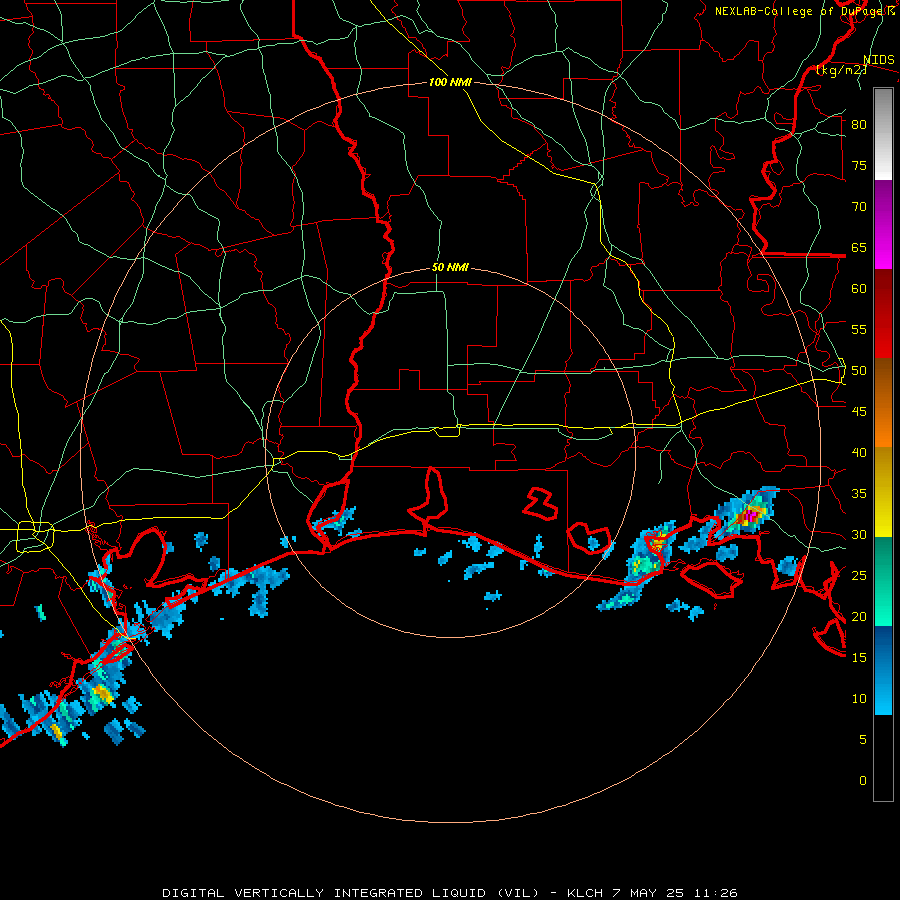Click the scale value 15
The height and width of the screenshot is (900, 900).
point(859,658)
